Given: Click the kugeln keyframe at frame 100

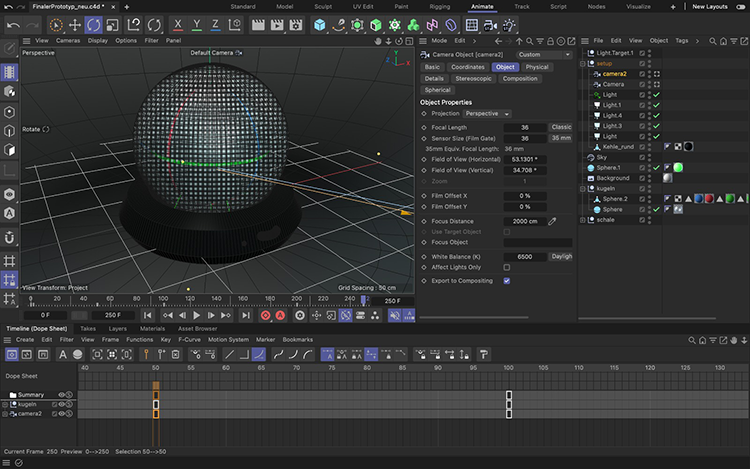Looking at the screenshot, I should [x=508, y=404].
